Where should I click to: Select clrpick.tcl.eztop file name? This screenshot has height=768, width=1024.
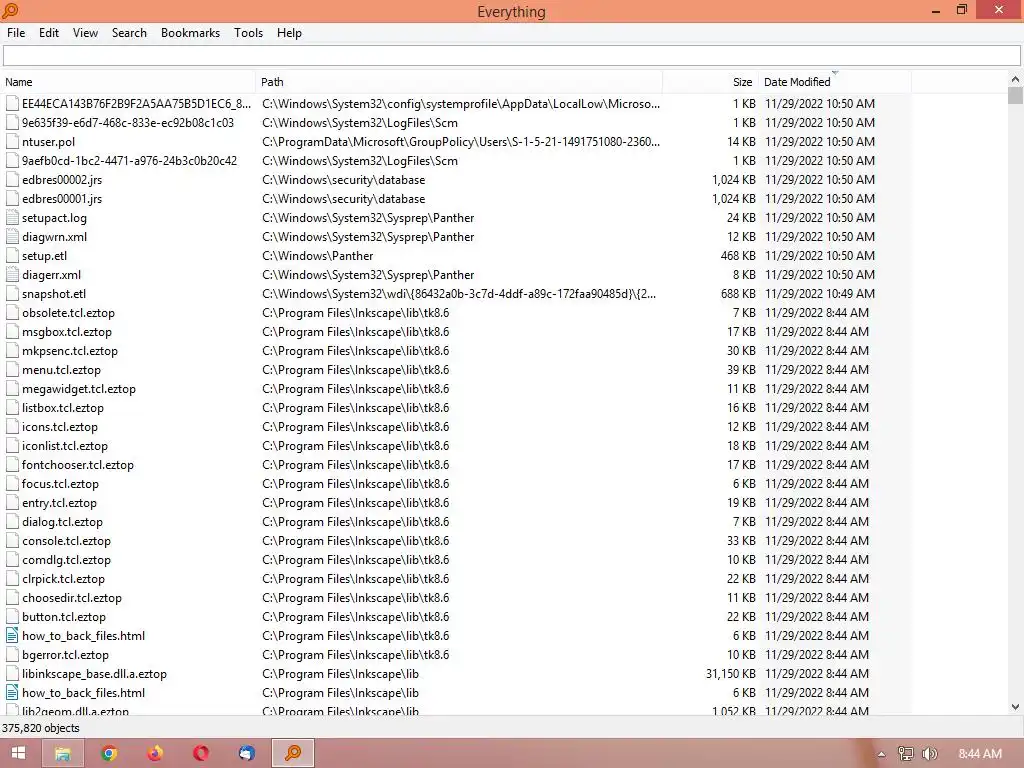point(63,579)
